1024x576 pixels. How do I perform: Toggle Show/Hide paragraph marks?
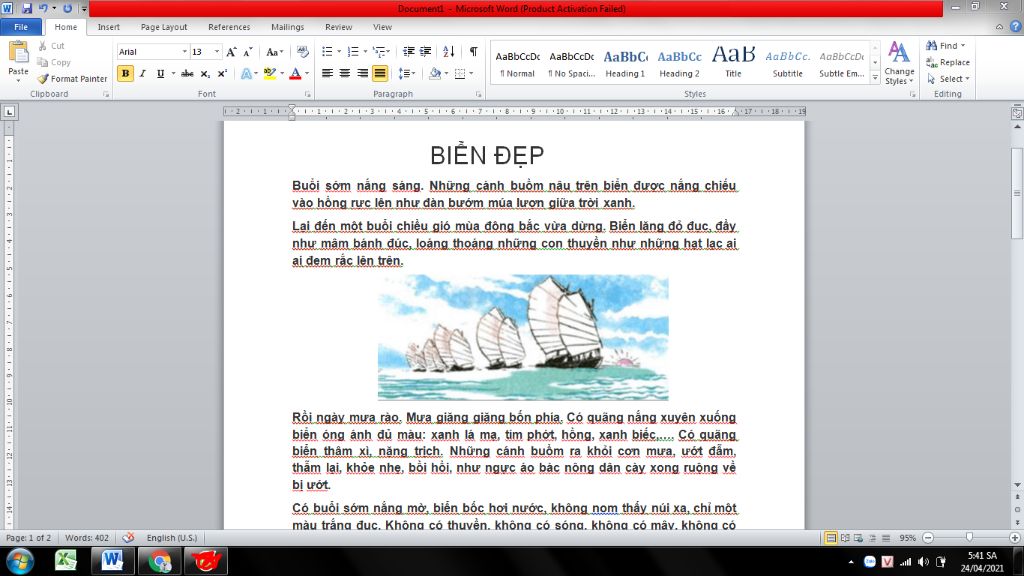point(473,52)
